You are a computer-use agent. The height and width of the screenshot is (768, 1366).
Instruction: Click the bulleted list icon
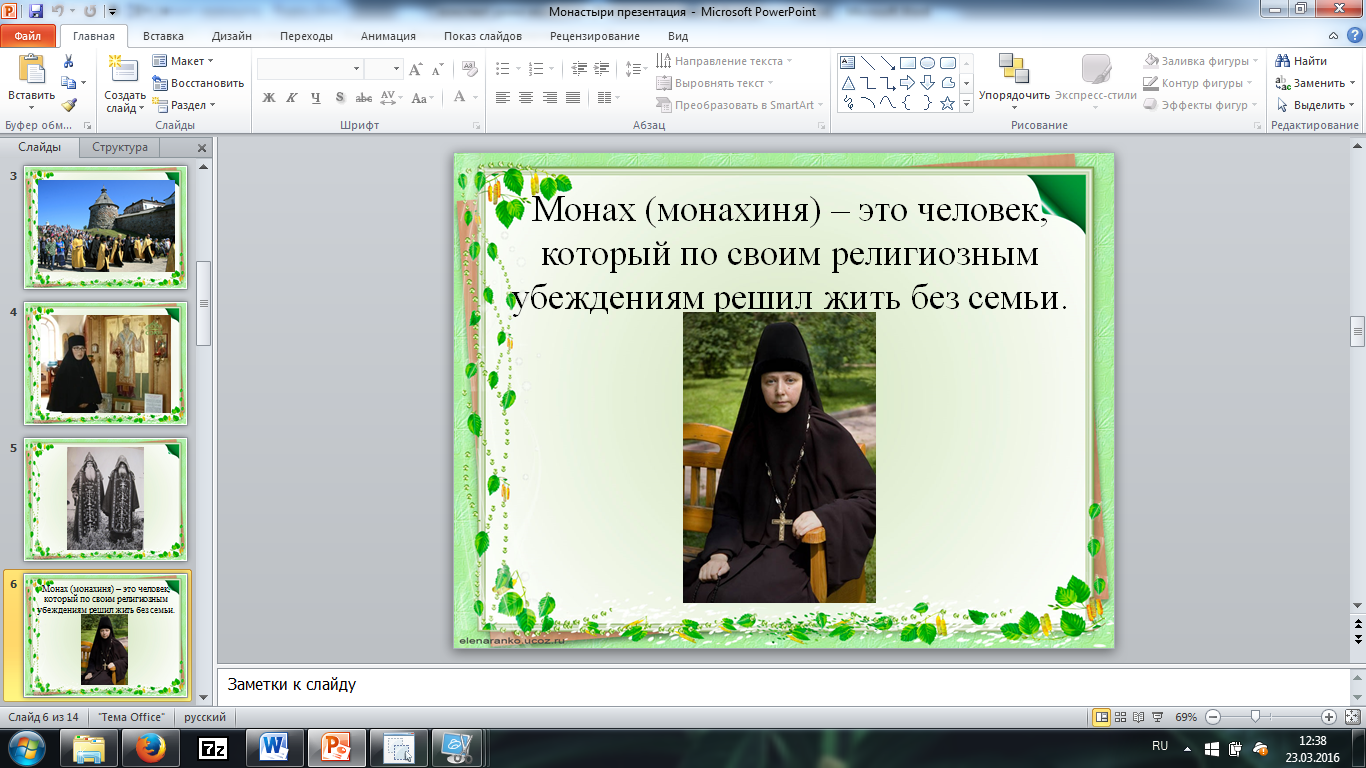[503, 69]
